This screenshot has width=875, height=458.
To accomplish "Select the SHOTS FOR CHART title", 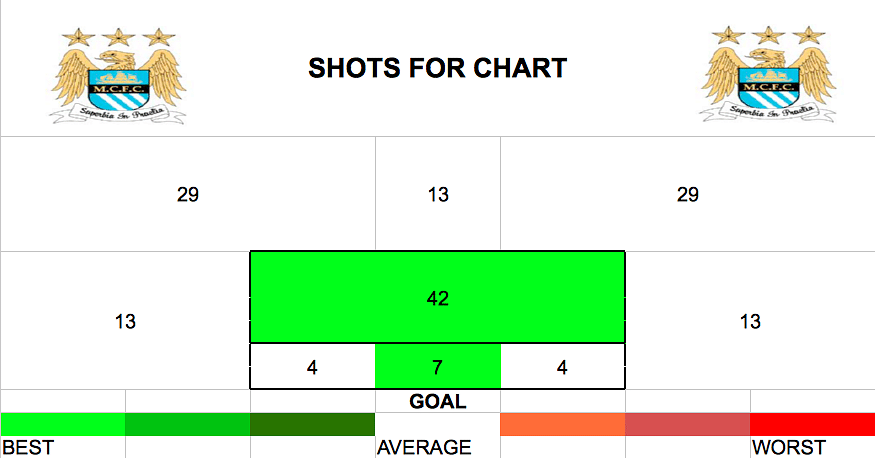I will click(x=438, y=68).
